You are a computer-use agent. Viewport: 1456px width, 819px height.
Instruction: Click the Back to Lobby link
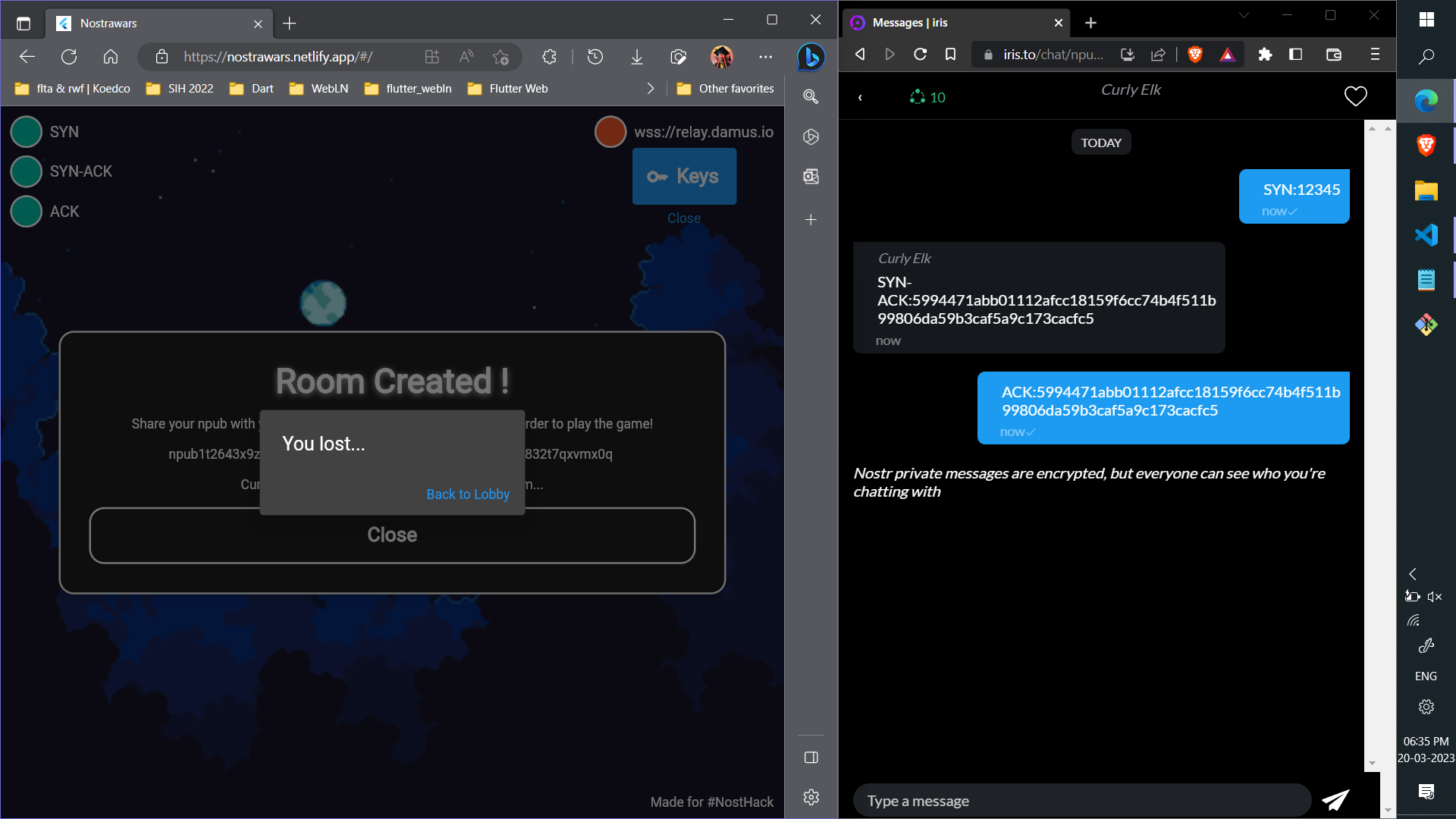click(468, 494)
